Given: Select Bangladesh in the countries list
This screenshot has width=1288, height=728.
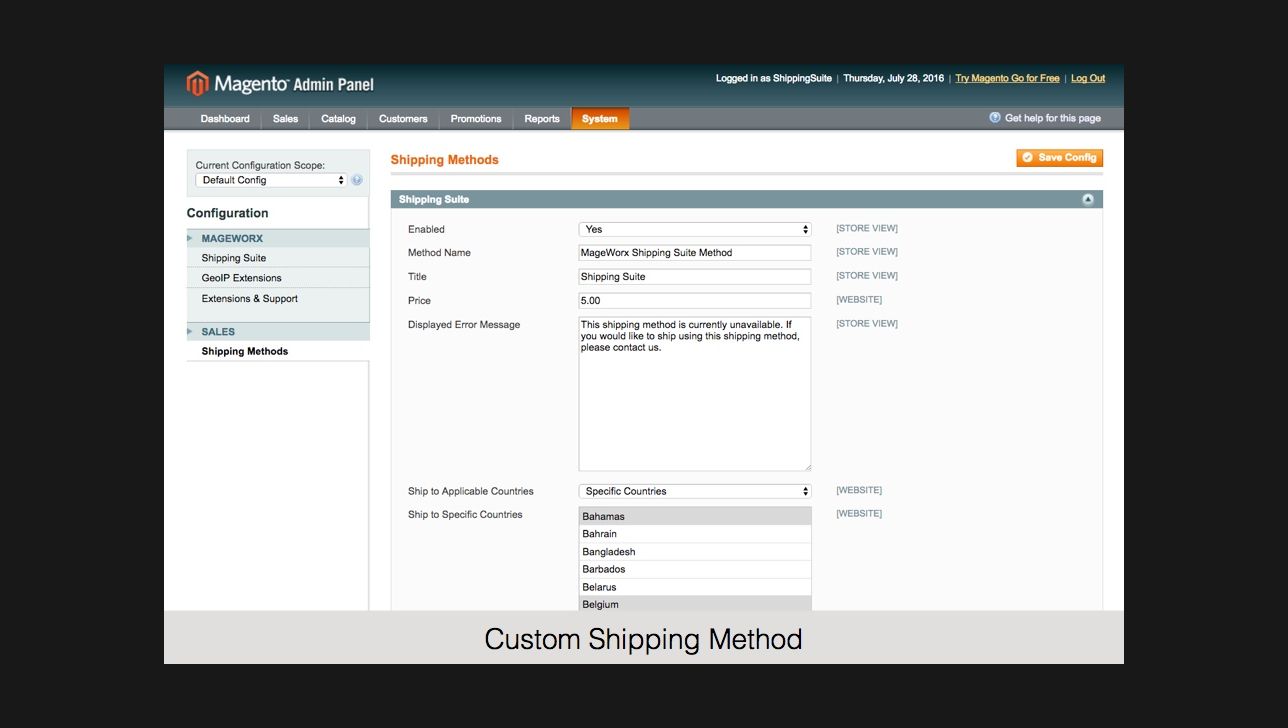Looking at the screenshot, I should [609, 552].
